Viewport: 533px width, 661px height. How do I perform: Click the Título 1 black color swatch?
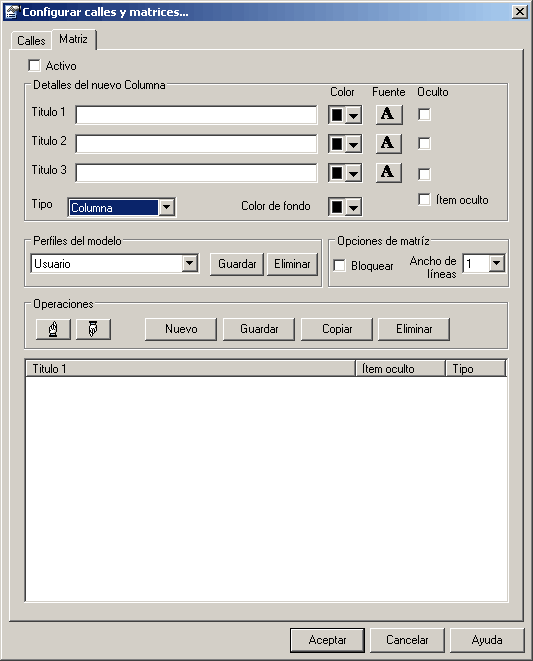point(337,115)
